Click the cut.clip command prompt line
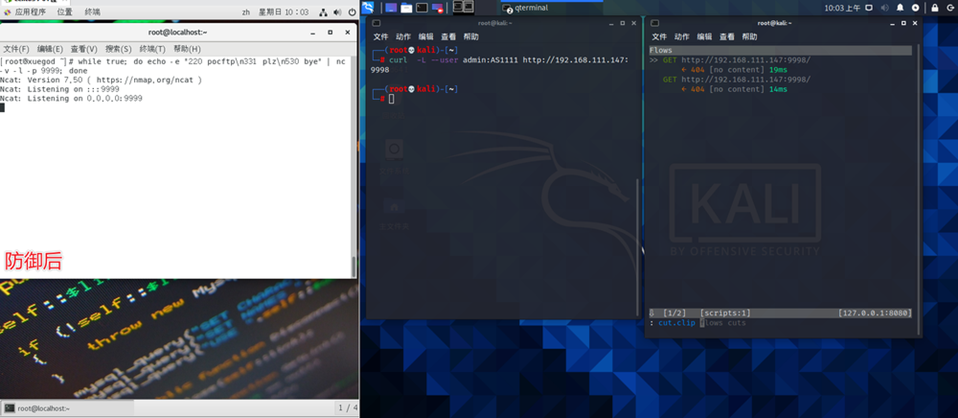The image size is (958, 418). (698, 323)
